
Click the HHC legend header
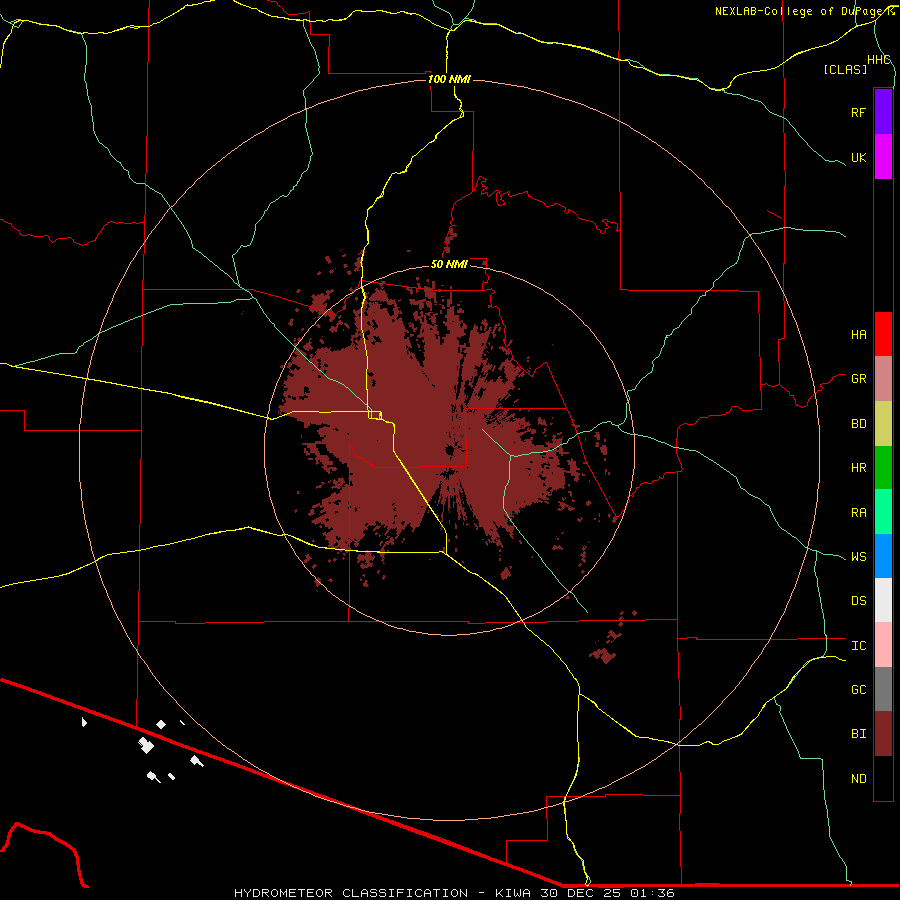click(879, 60)
